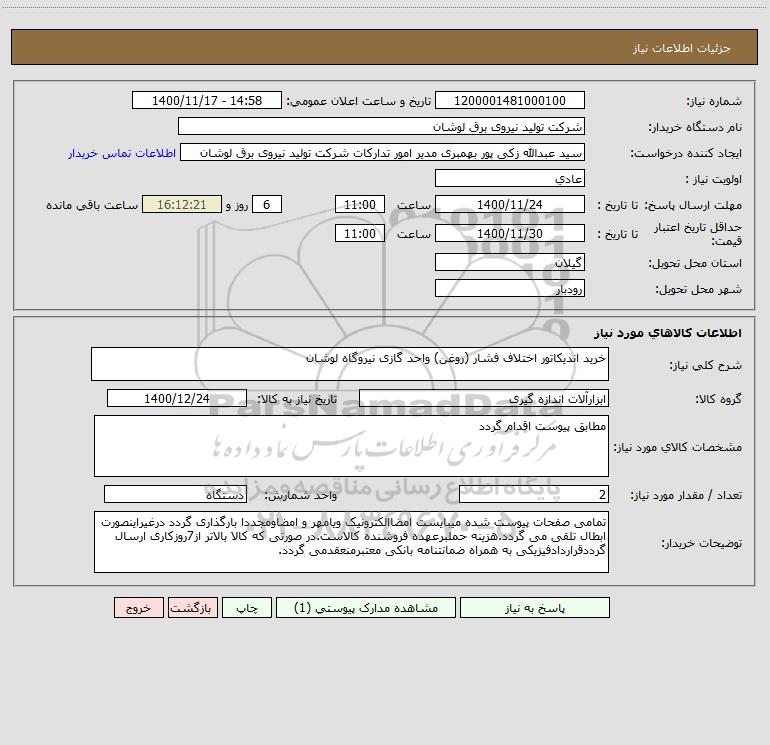Click the تعداد / مقدار مورد نیاز label
Image resolution: width=770 pixels, height=745 pixels.
point(686,495)
